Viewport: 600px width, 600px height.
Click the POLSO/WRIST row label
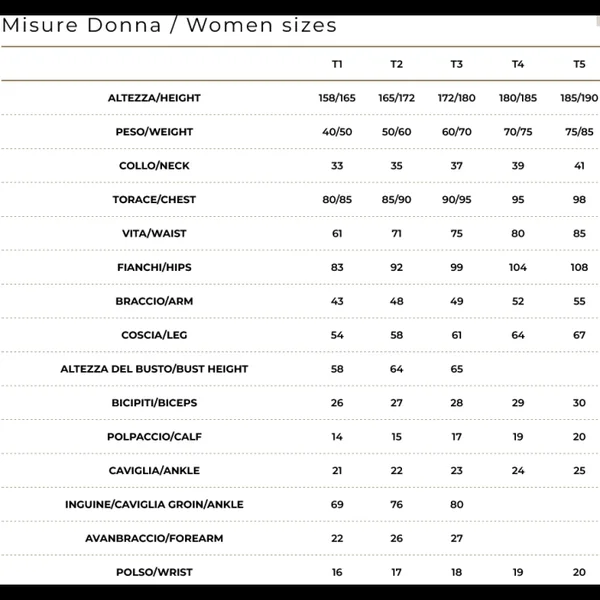click(154, 572)
